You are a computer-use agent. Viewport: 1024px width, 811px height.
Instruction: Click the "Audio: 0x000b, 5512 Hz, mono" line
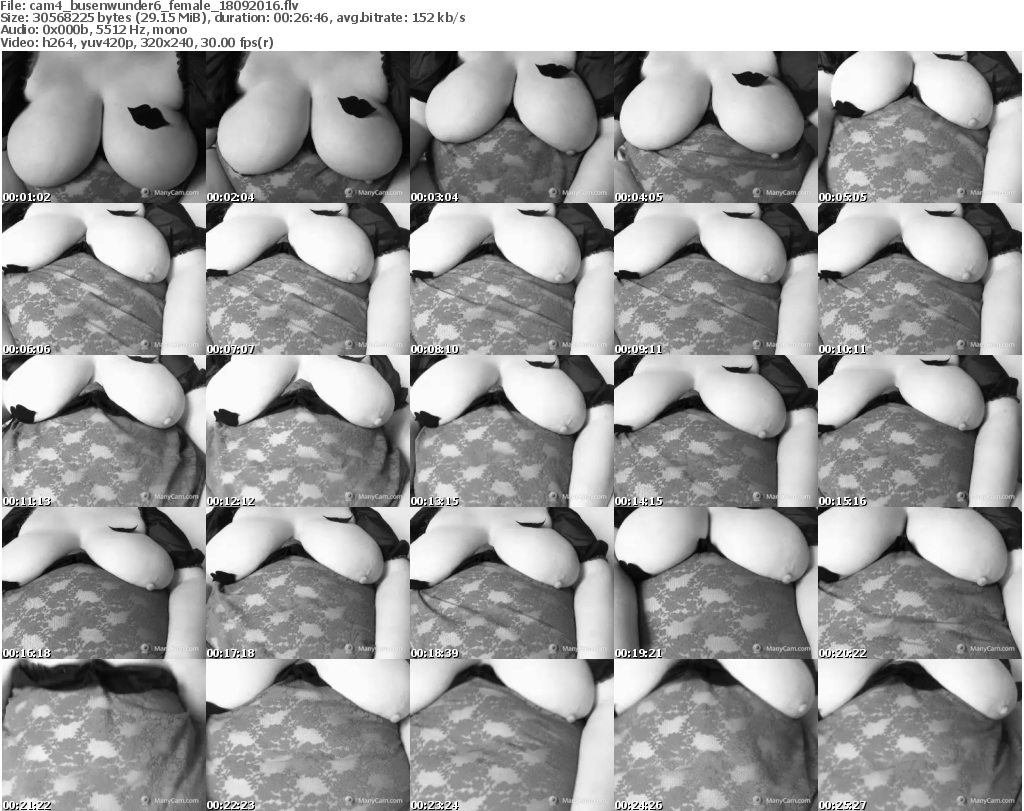tap(93, 30)
